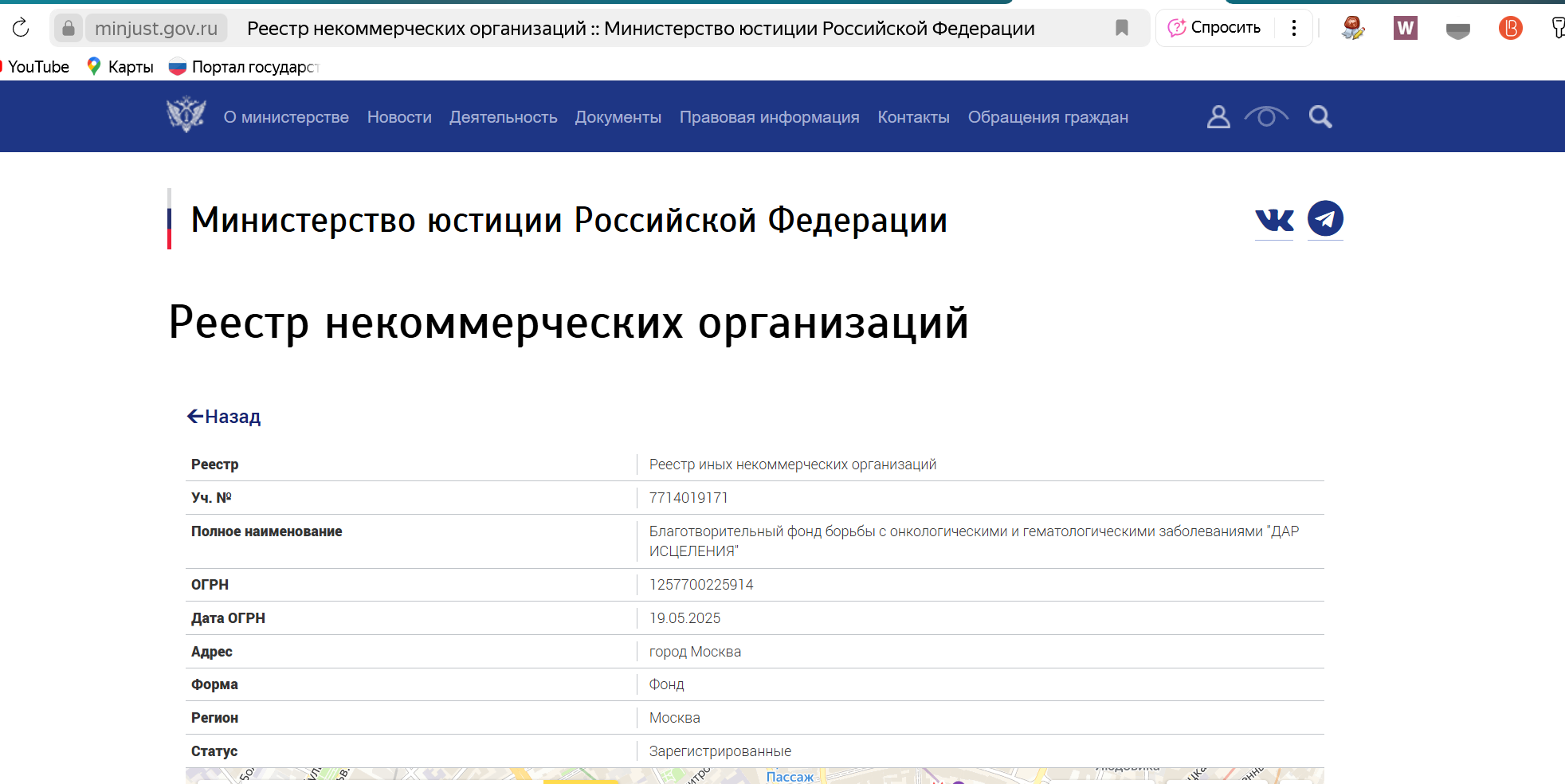1565x784 pixels.
Task: Select Правовая информация in the navbar
Action: pyautogui.click(x=770, y=117)
